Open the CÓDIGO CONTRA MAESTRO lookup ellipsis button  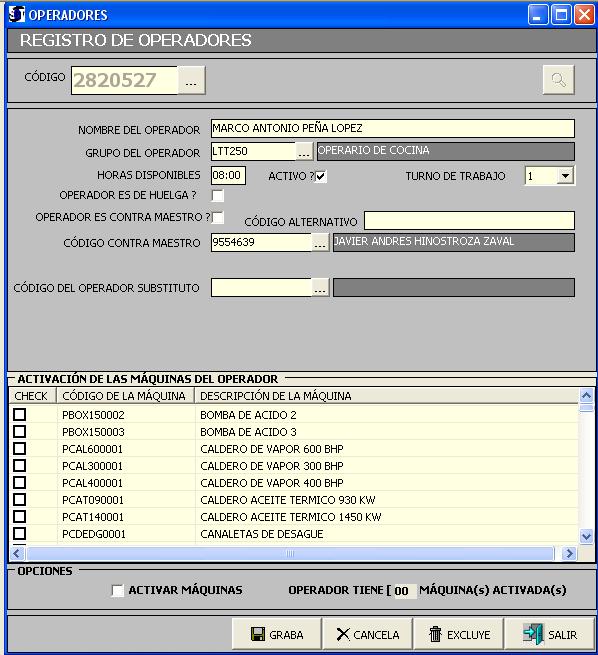point(320,242)
